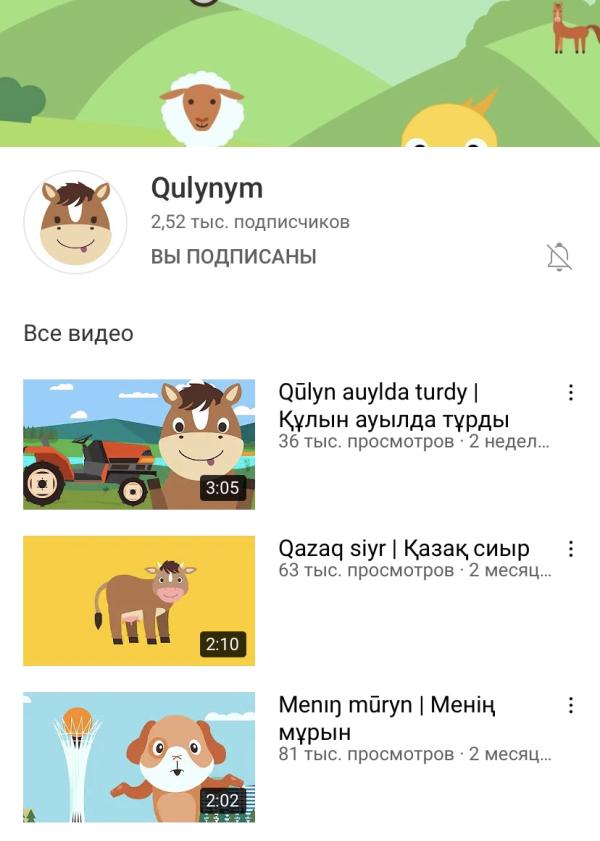Toggle the notification bell for Qulynym

(559, 256)
